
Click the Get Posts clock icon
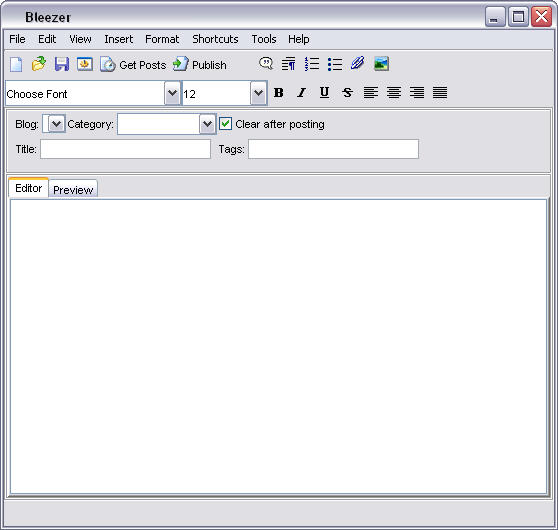point(107,64)
